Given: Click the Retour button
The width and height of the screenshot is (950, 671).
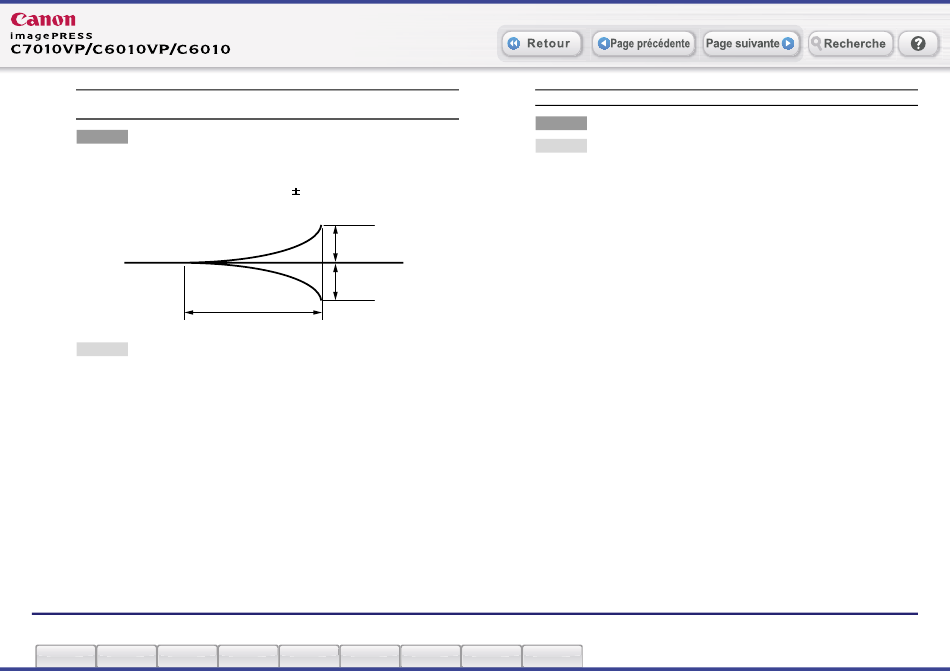Looking at the screenshot, I should point(542,44).
